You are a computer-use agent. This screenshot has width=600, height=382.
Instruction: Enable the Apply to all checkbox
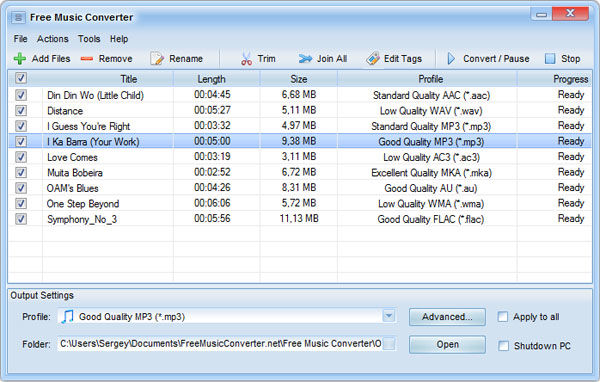[503, 317]
